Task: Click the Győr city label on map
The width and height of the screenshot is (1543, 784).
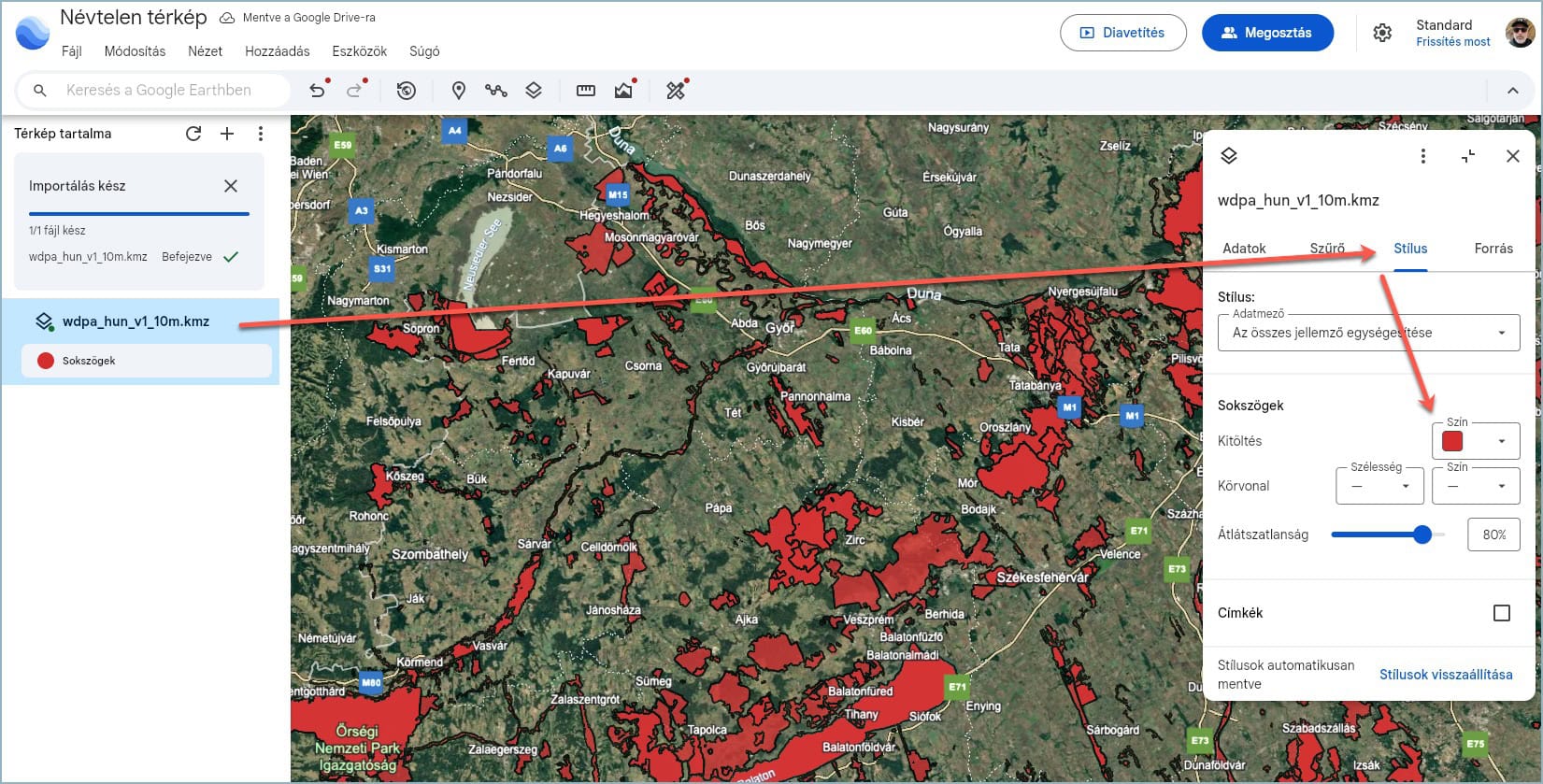Action: (779, 328)
